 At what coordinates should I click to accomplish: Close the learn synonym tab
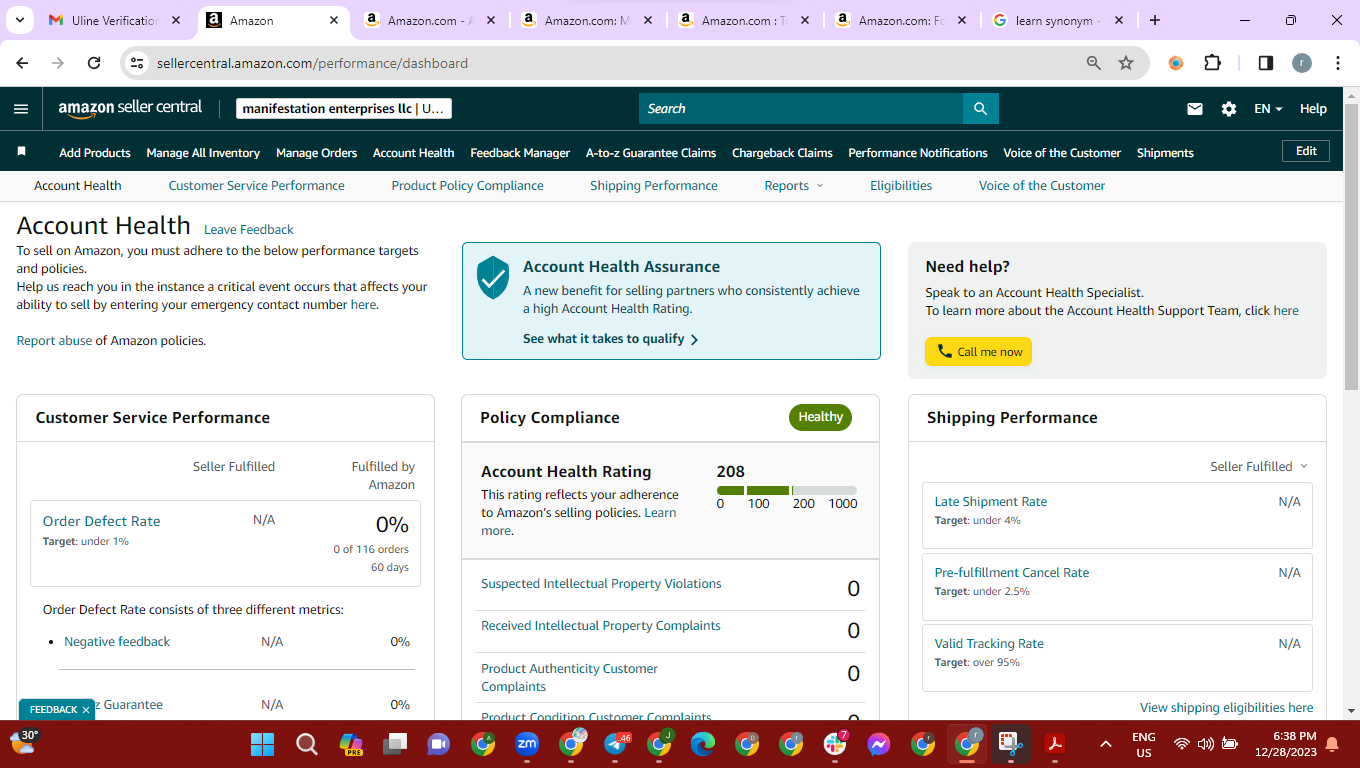click(1119, 20)
